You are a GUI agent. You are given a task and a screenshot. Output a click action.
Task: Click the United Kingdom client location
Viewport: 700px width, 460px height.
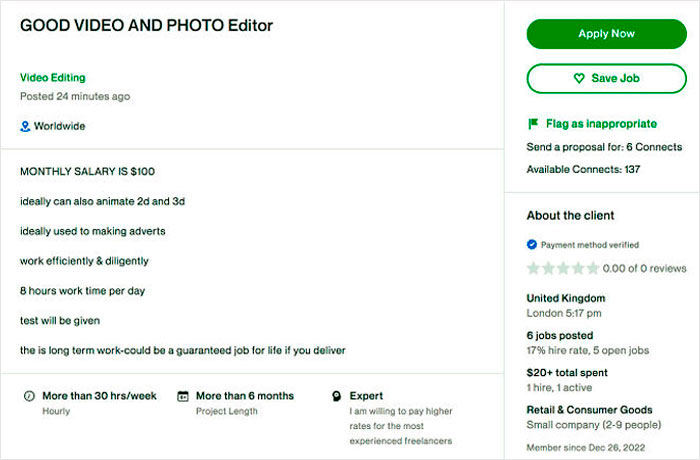click(566, 298)
